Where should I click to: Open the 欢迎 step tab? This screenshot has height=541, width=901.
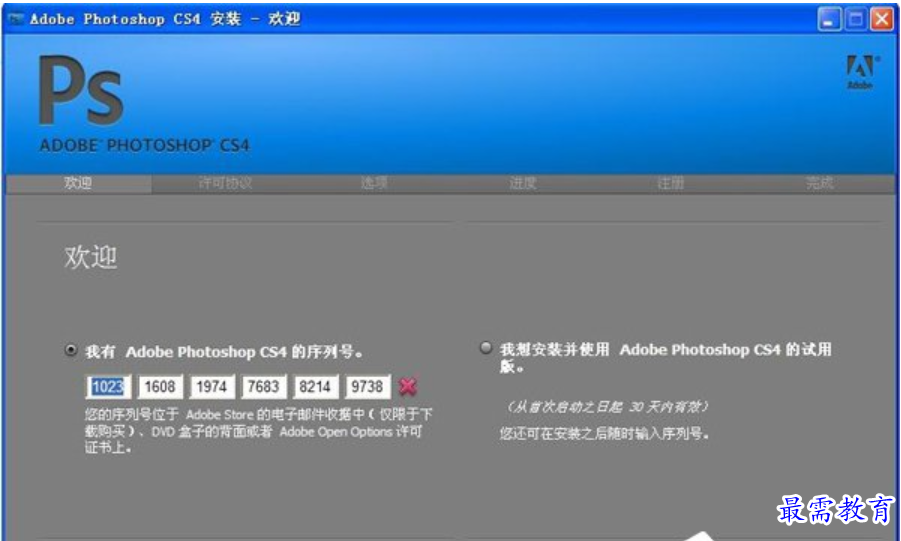(x=78, y=183)
